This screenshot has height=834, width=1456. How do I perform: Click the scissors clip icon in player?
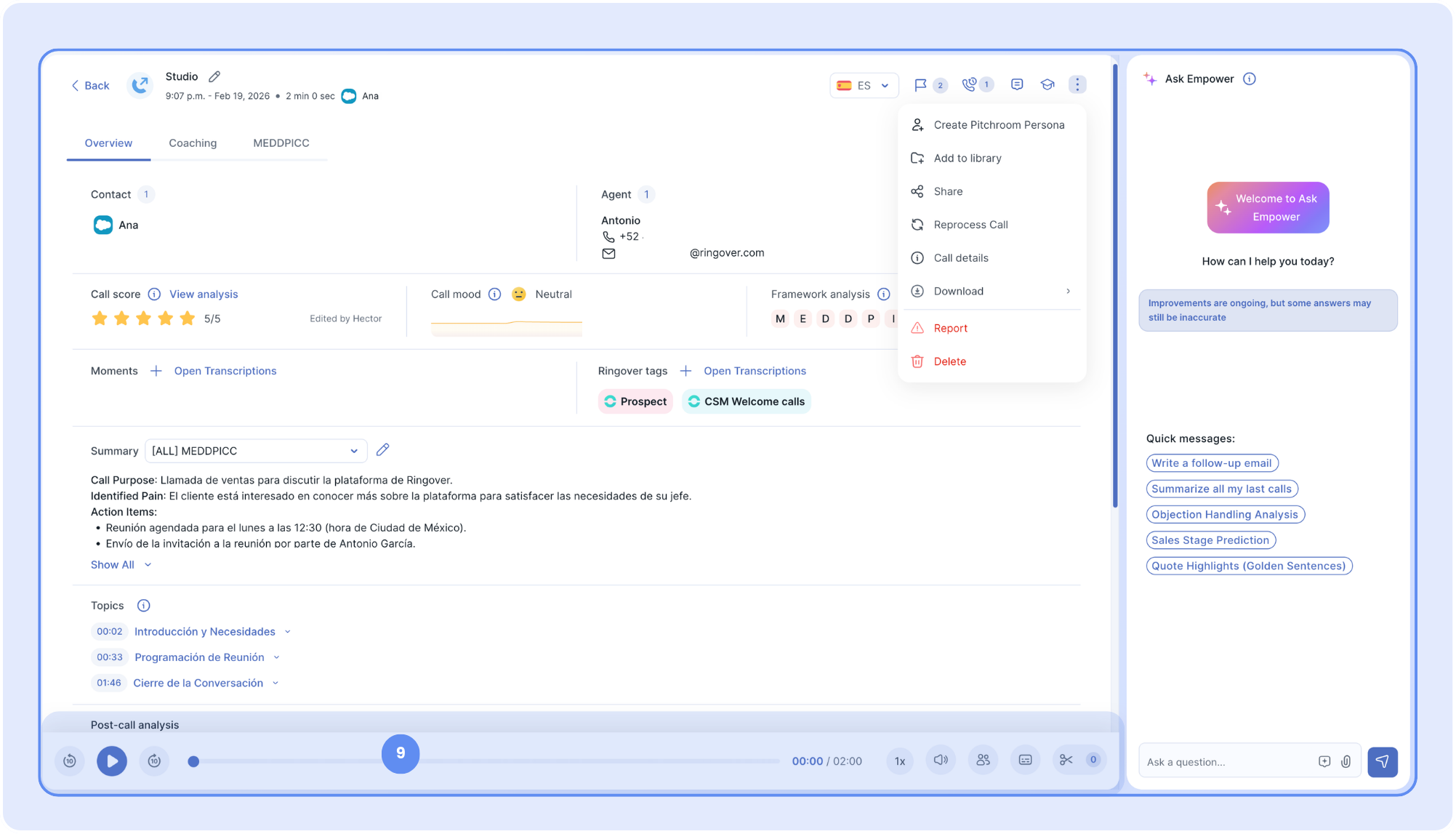[x=1066, y=760]
